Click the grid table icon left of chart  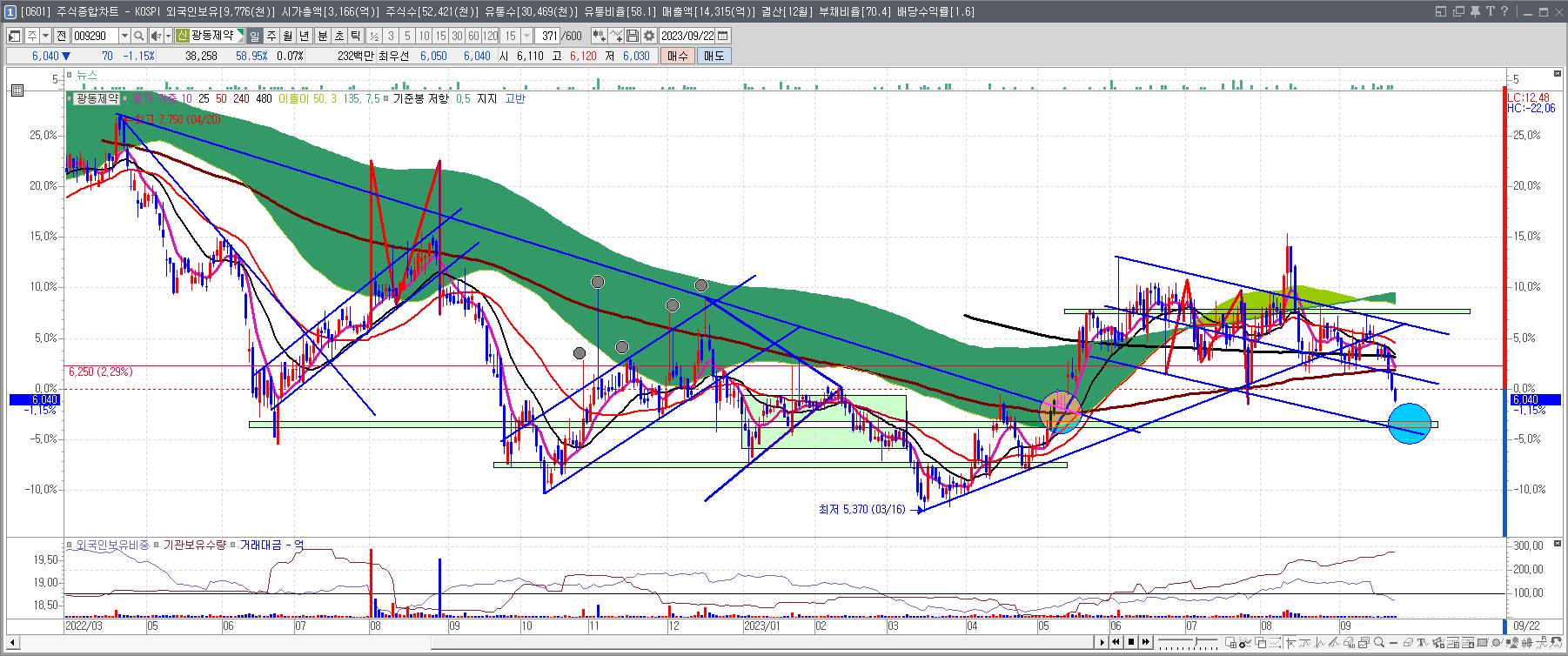click(x=17, y=90)
